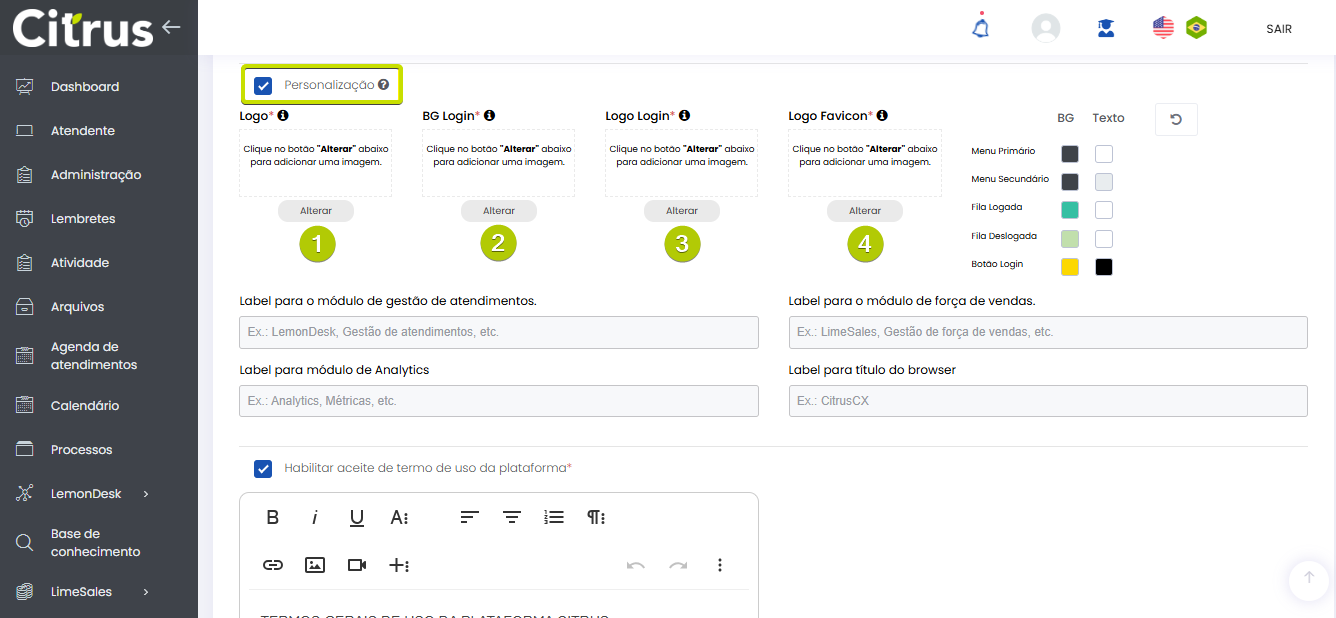Uncheck the Personalização checkbox
Screen dimensions: 1336x618
[x=263, y=86]
